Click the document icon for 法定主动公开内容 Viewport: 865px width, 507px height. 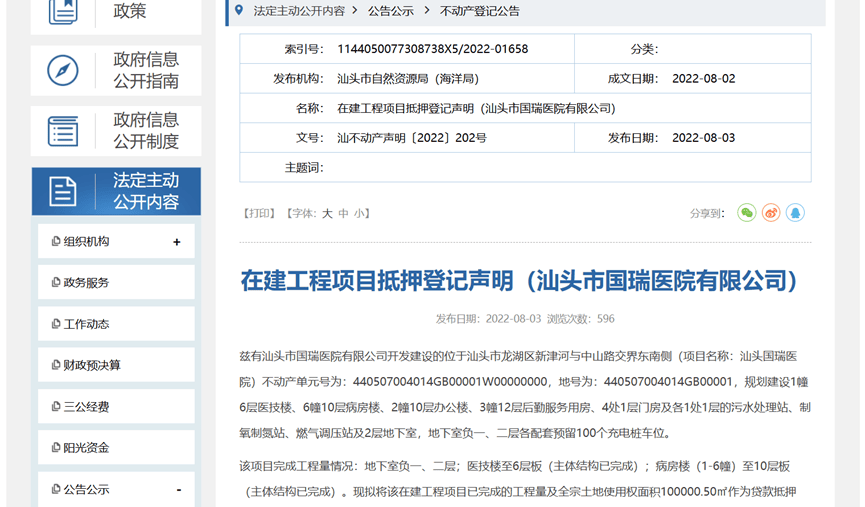tap(63, 191)
